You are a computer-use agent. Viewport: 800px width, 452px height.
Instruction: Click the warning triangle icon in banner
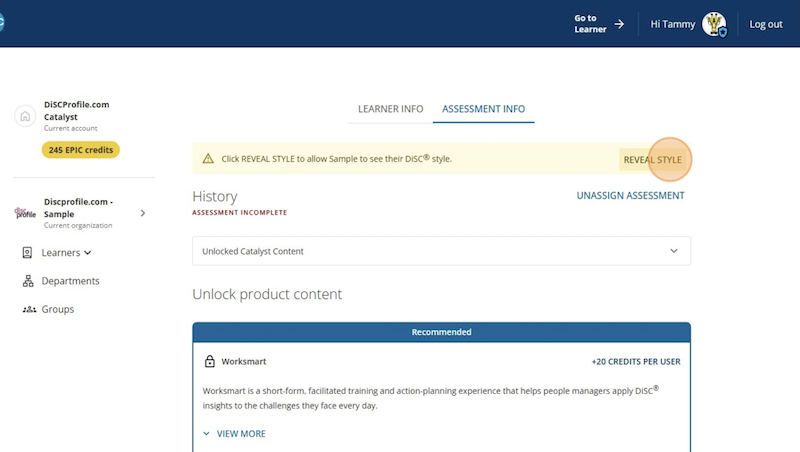click(x=208, y=159)
